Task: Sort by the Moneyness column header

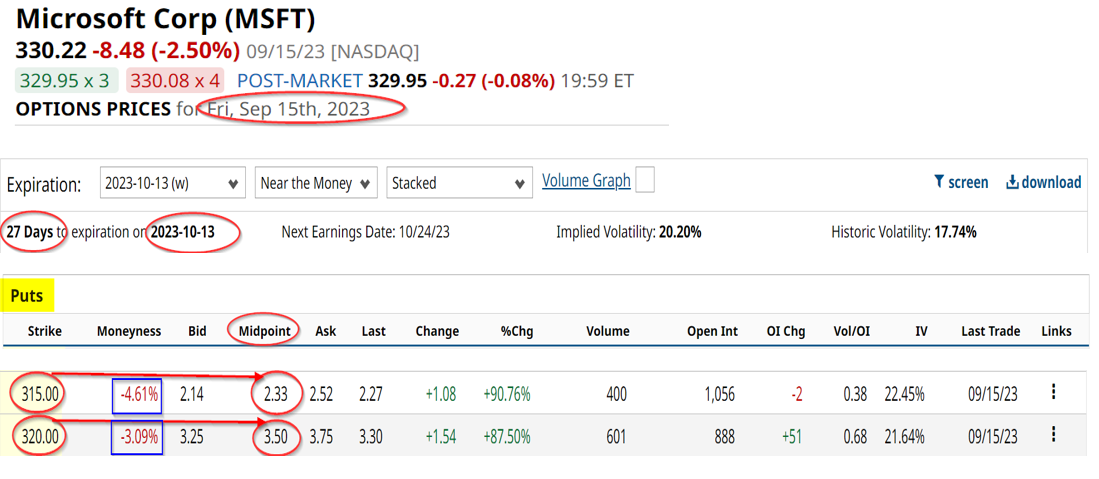Action: pos(129,331)
